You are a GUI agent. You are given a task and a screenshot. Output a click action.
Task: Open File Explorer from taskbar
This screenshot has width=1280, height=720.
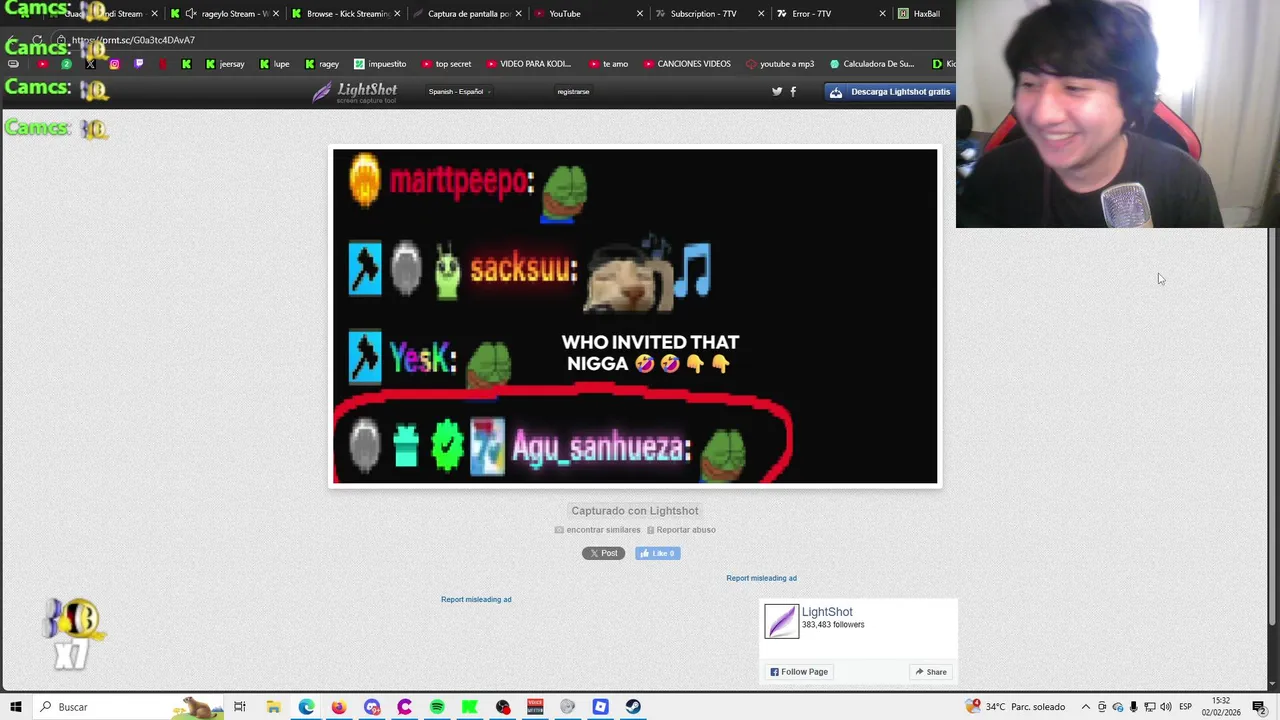273,707
